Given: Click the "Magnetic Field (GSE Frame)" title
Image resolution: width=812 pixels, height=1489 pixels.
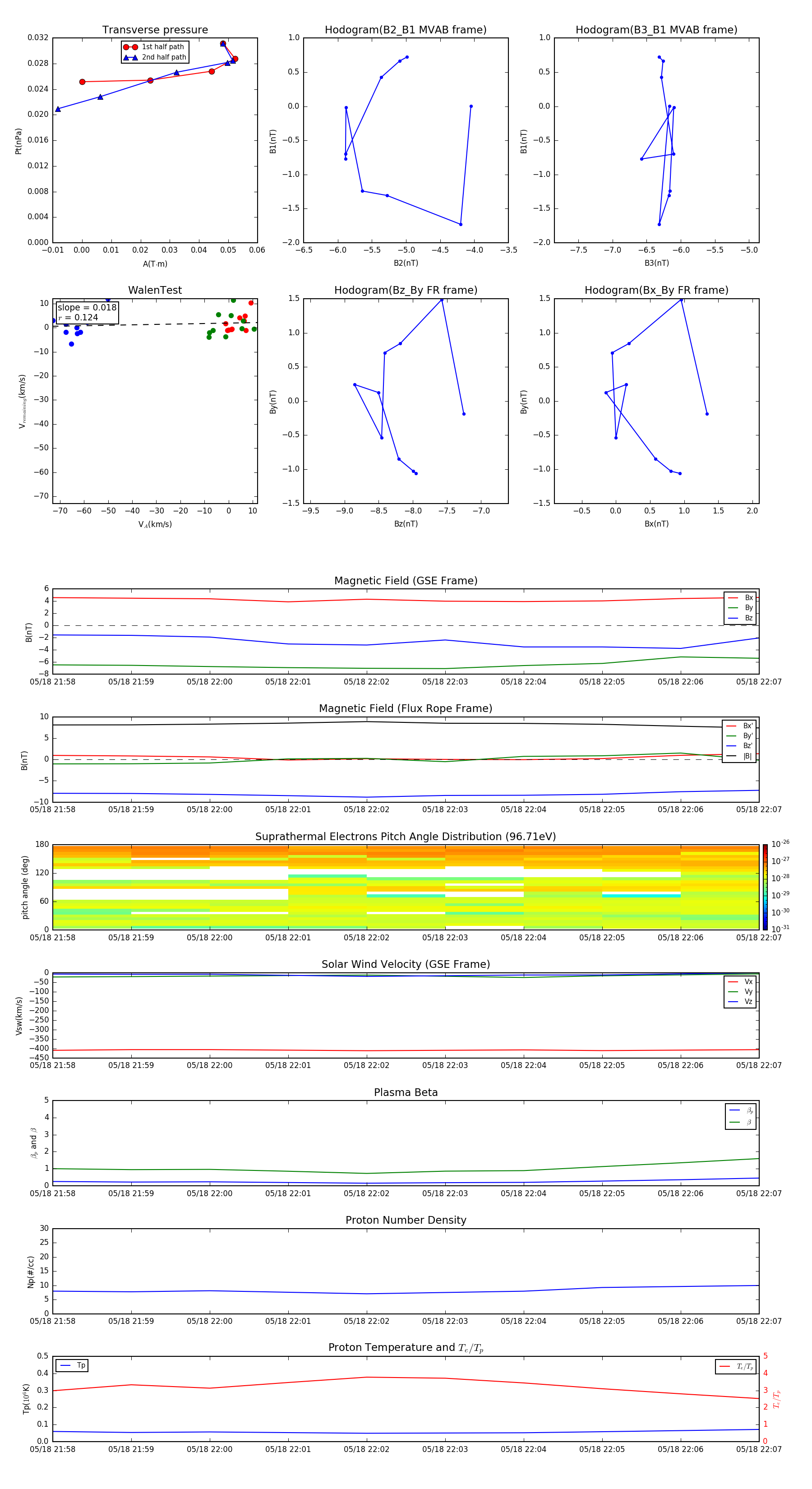Looking at the screenshot, I should click(406, 581).
